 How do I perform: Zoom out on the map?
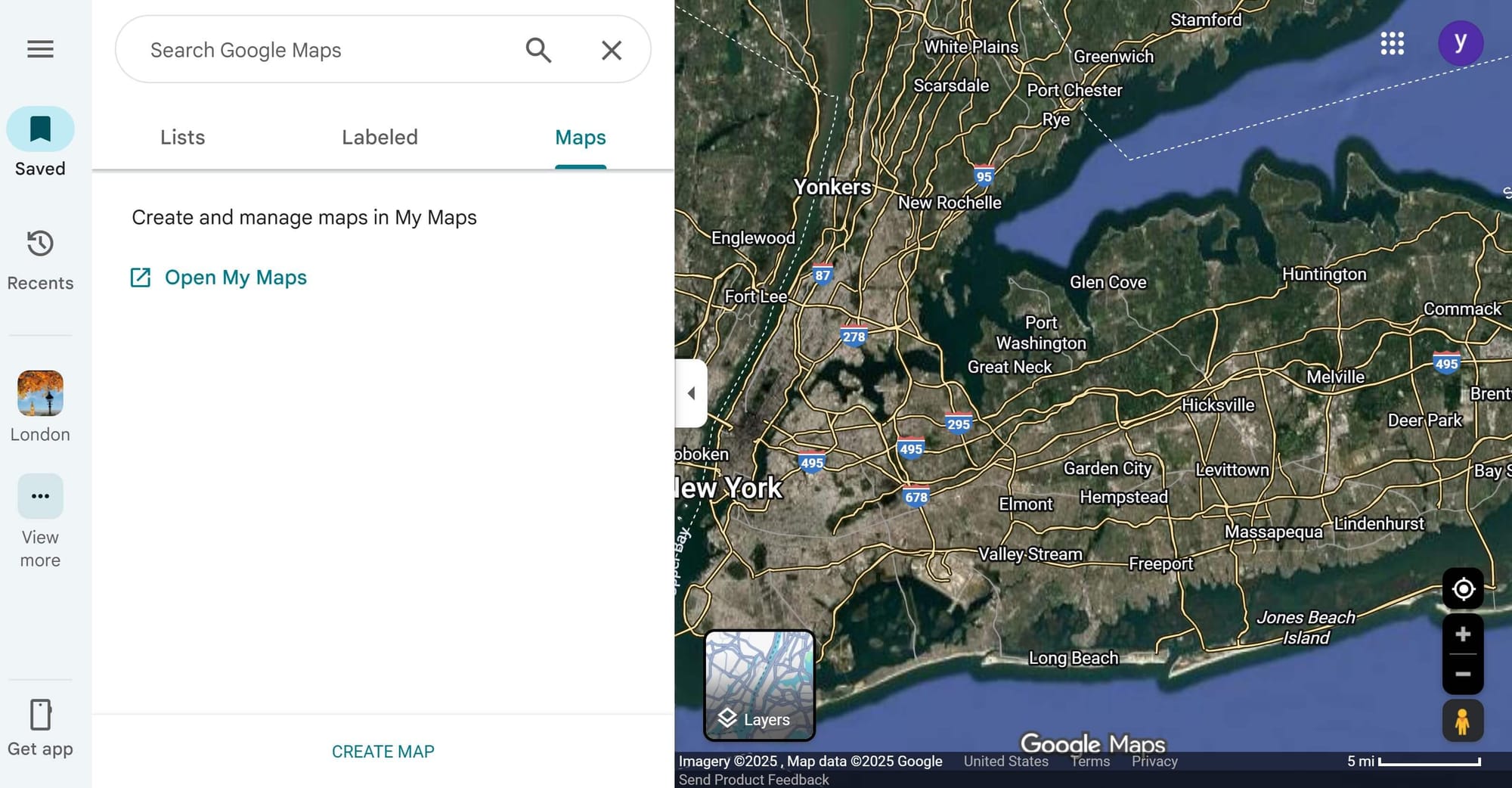point(1463,674)
